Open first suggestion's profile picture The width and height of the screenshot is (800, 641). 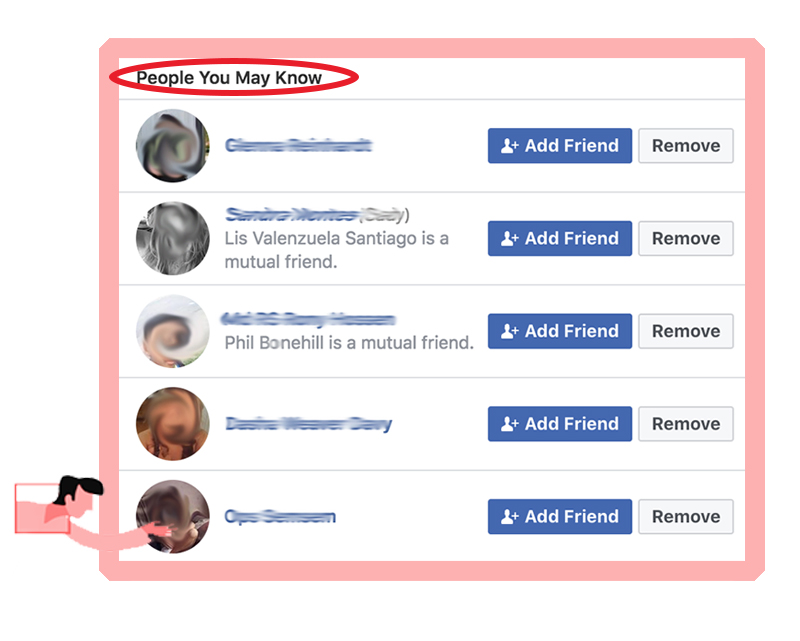(x=172, y=145)
